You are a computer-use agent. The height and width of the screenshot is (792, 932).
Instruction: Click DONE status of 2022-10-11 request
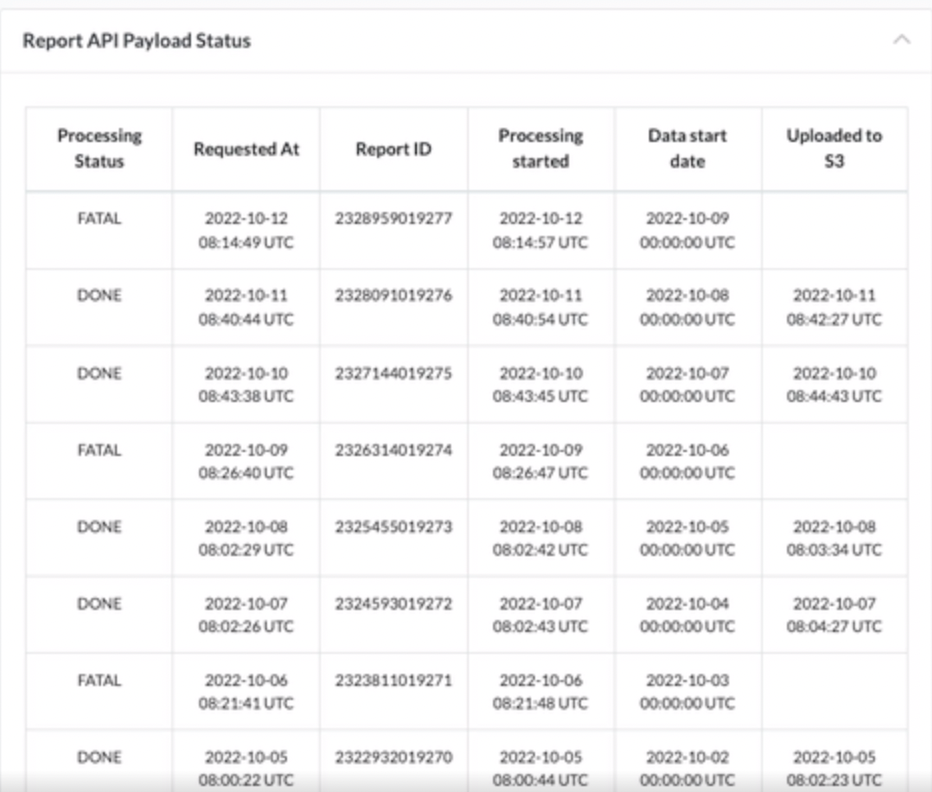tap(99, 295)
